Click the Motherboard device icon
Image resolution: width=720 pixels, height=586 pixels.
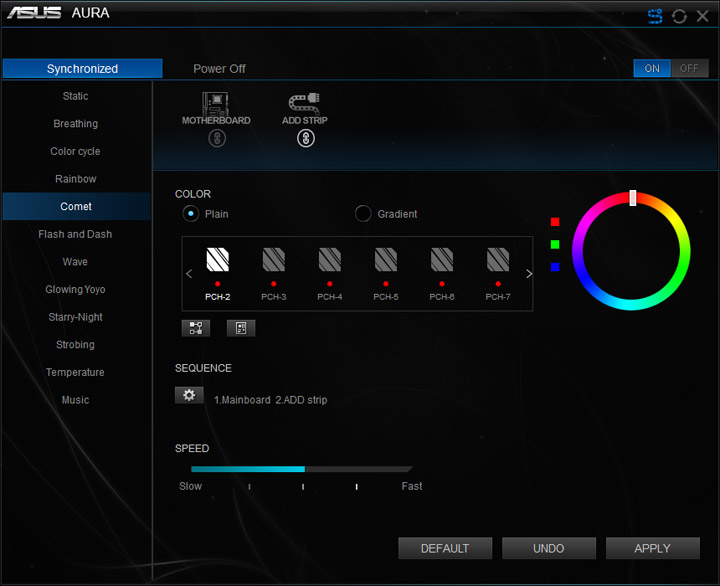(216, 104)
